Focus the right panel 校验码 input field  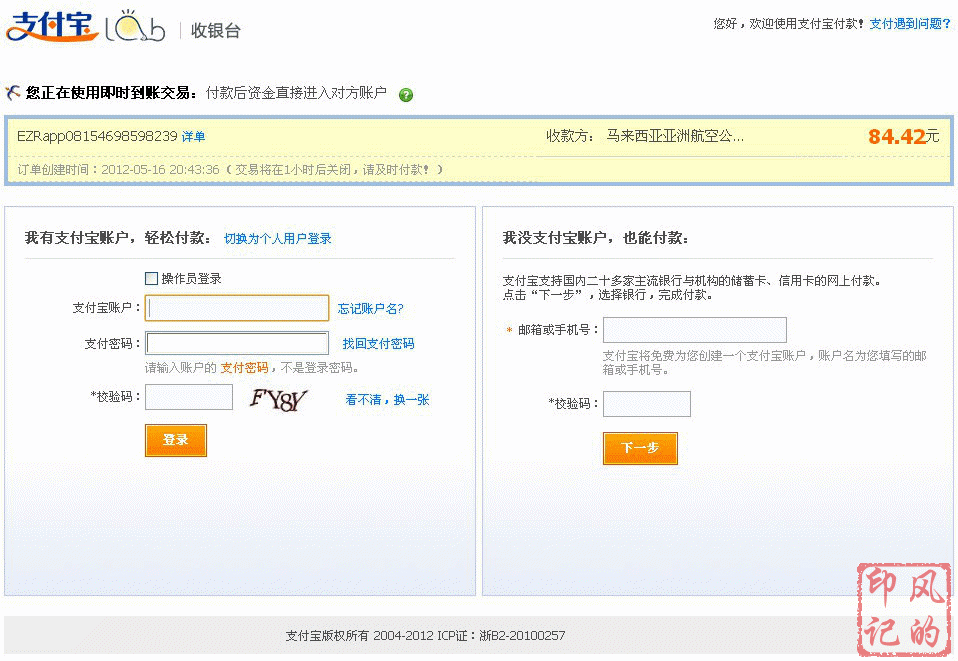click(647, 404)
